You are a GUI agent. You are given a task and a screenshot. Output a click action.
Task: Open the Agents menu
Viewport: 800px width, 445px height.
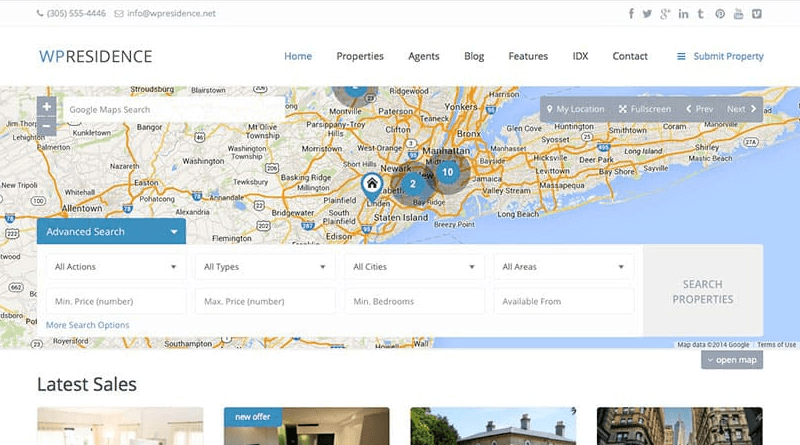(x=423, y=56)
